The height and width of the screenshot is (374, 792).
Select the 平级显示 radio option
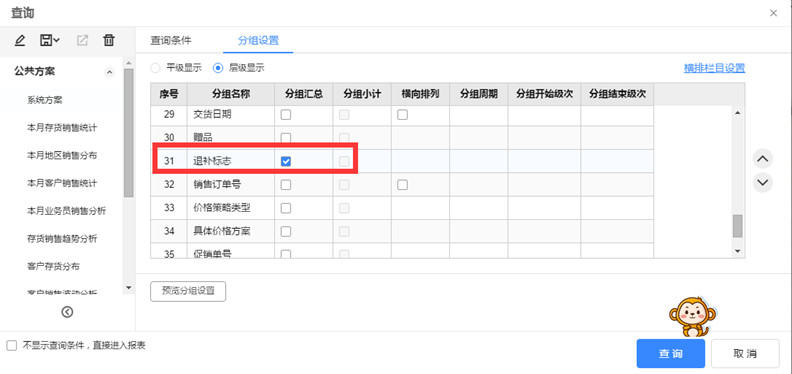(x=156, y=68)
